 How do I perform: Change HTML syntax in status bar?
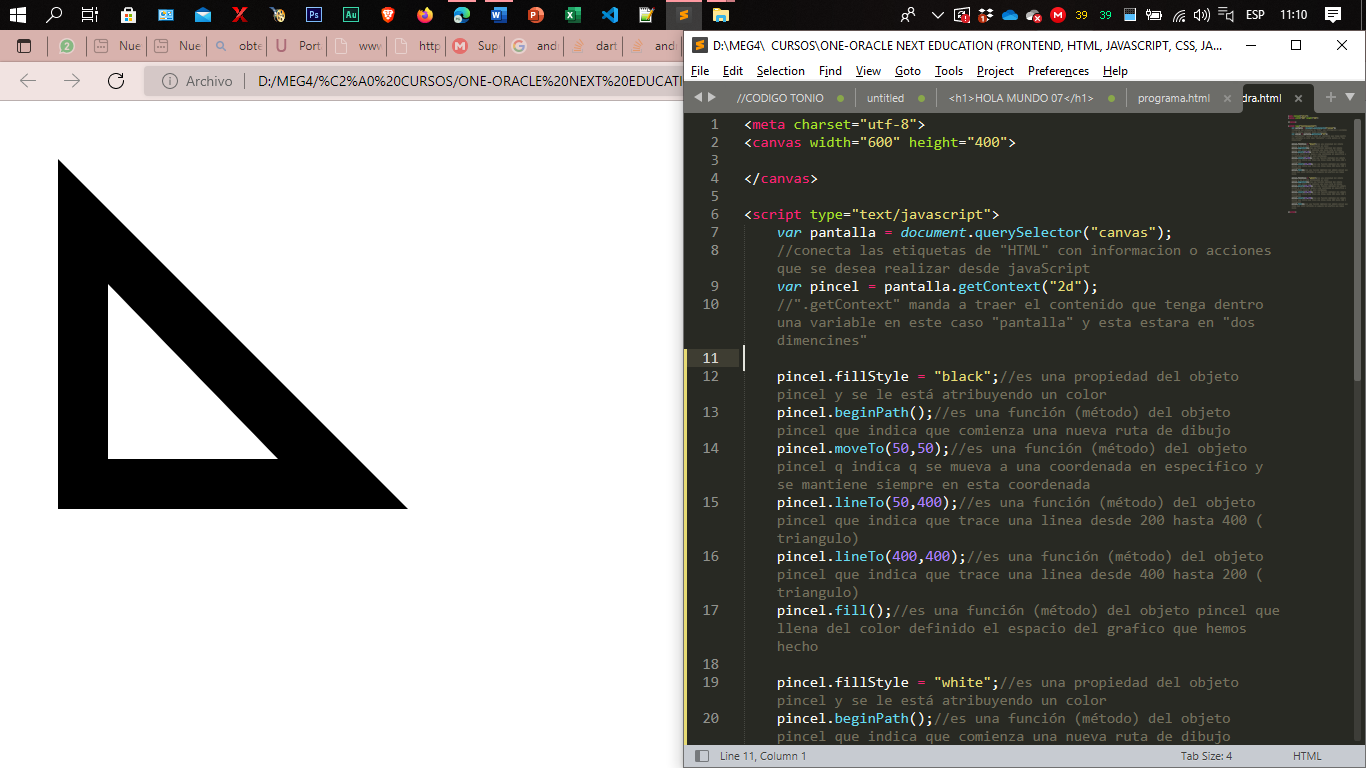click(x=1307, y=756)
